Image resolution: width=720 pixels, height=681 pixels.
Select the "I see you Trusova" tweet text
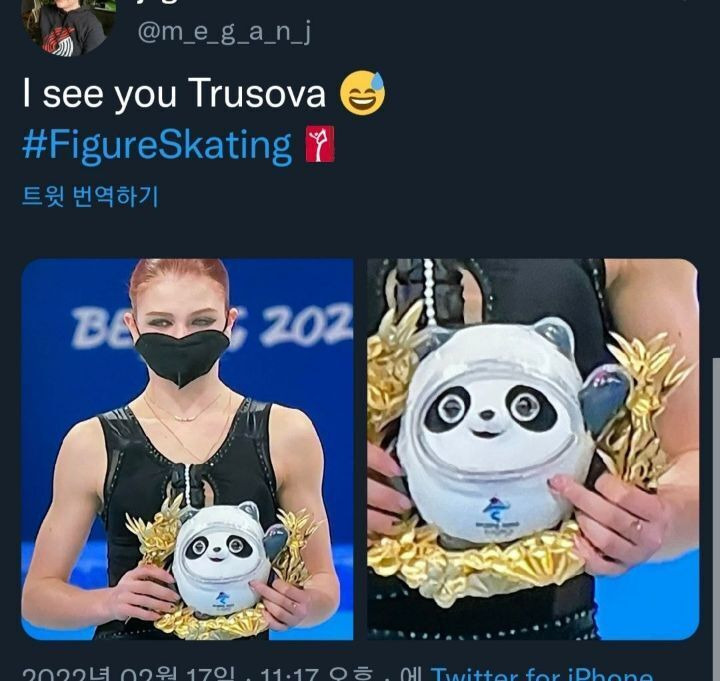(174, 93)
